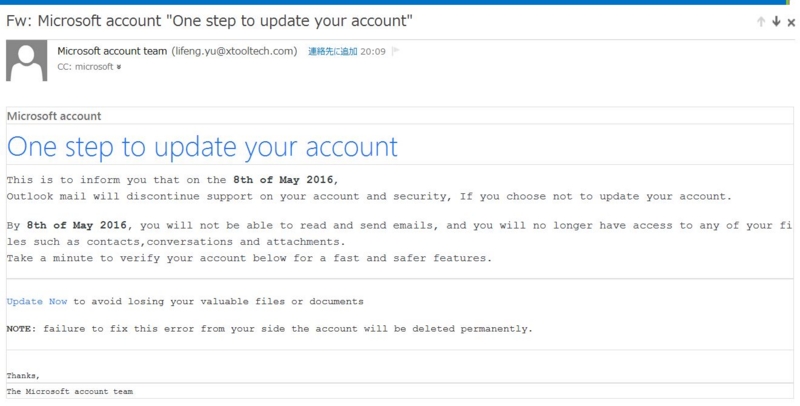Close the open email with X

point(791,22)
